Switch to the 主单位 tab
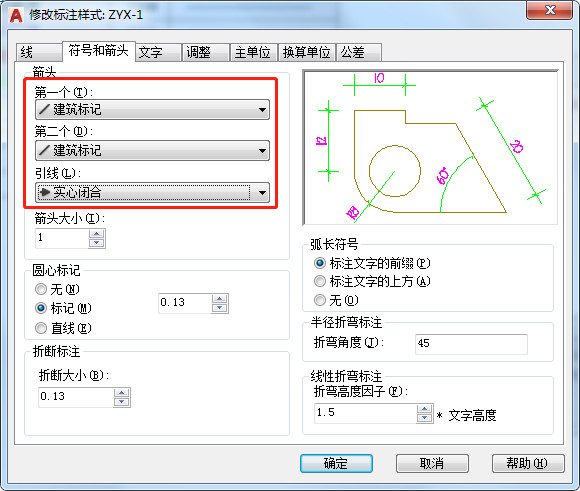 (x=253, y=52)
